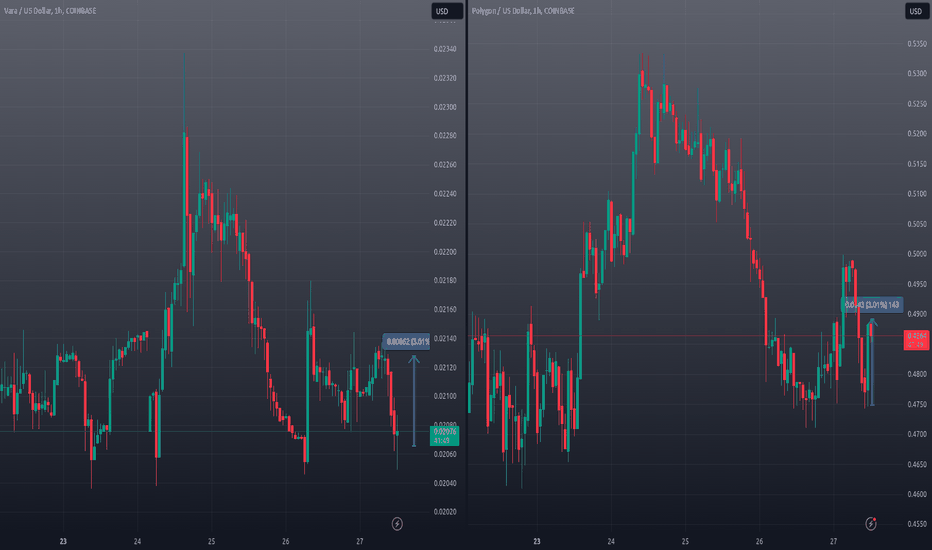This screenshot has height=550, width=932.
Task: Click date 27 on the Polygon chart time axis
Action: coord(833,542)
